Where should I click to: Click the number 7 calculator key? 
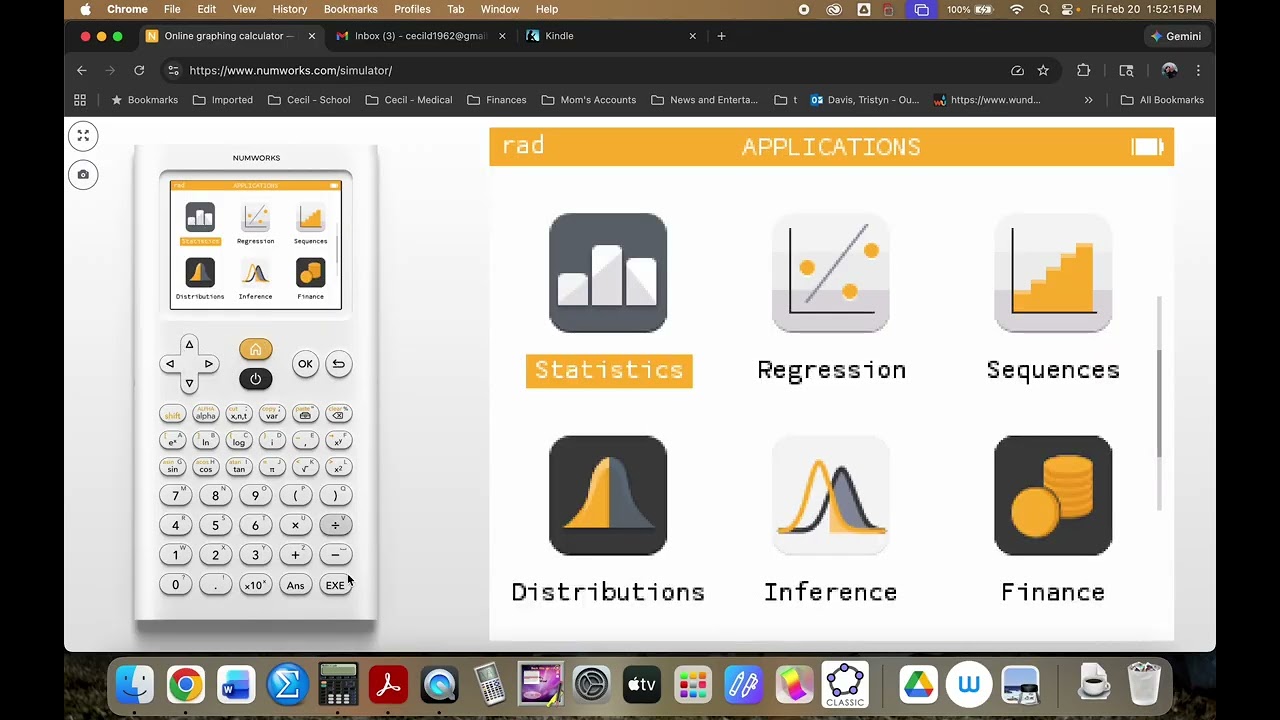tap(175, 496)
